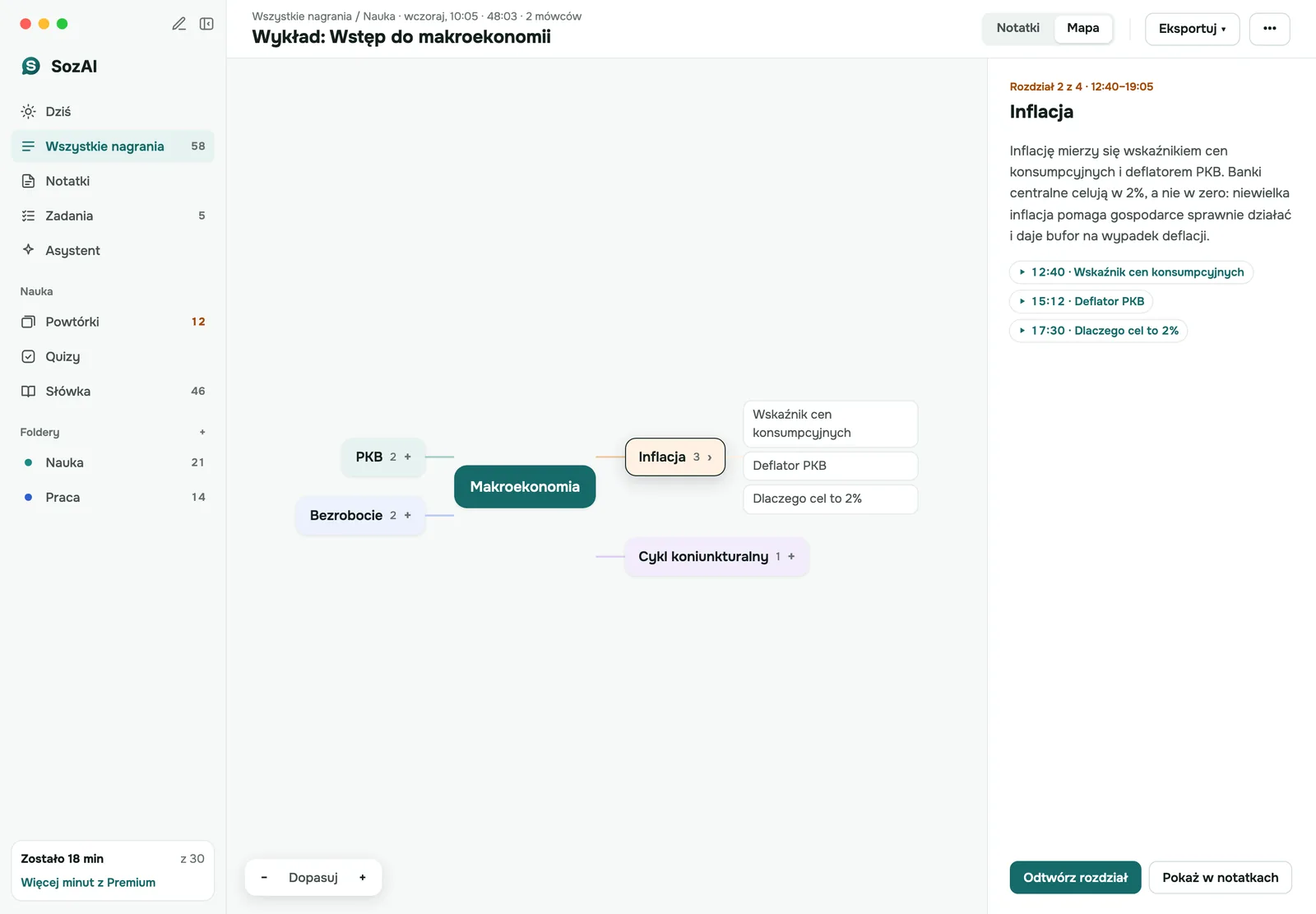This screenshot has height=914, width=1316.
Task: Open Powtórki flashcards in sidebar
Action: coord(113,322)
